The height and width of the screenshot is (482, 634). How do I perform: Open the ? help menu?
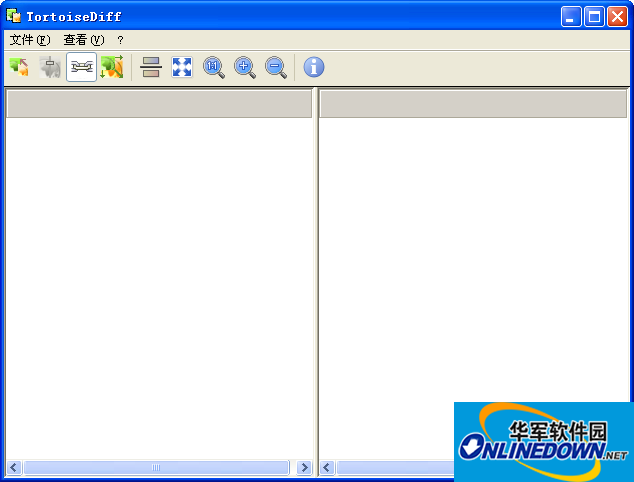point(121,40)
